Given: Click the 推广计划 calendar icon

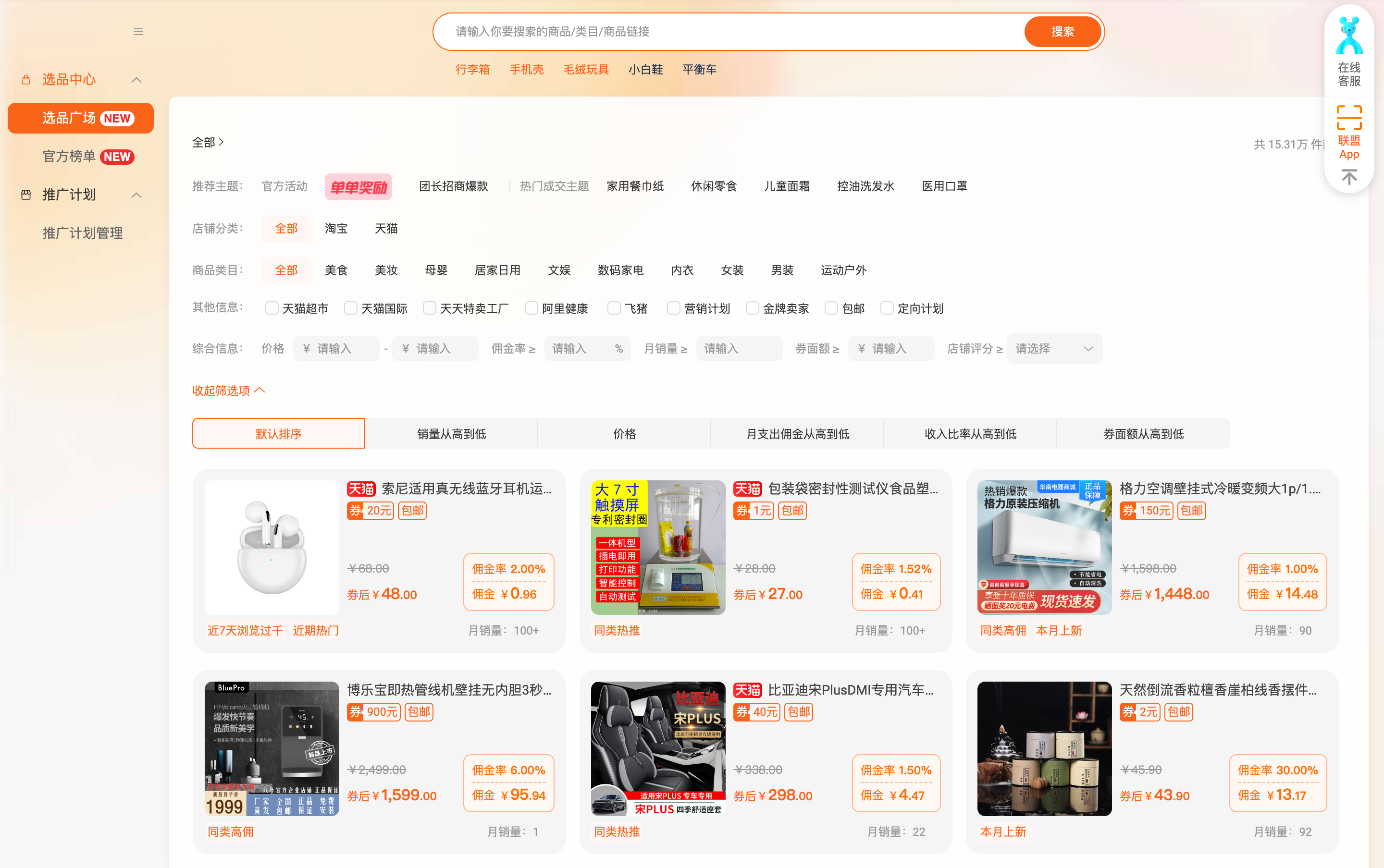Looking at the screenshot, I should pyautogui.click(x=26, y=195).
